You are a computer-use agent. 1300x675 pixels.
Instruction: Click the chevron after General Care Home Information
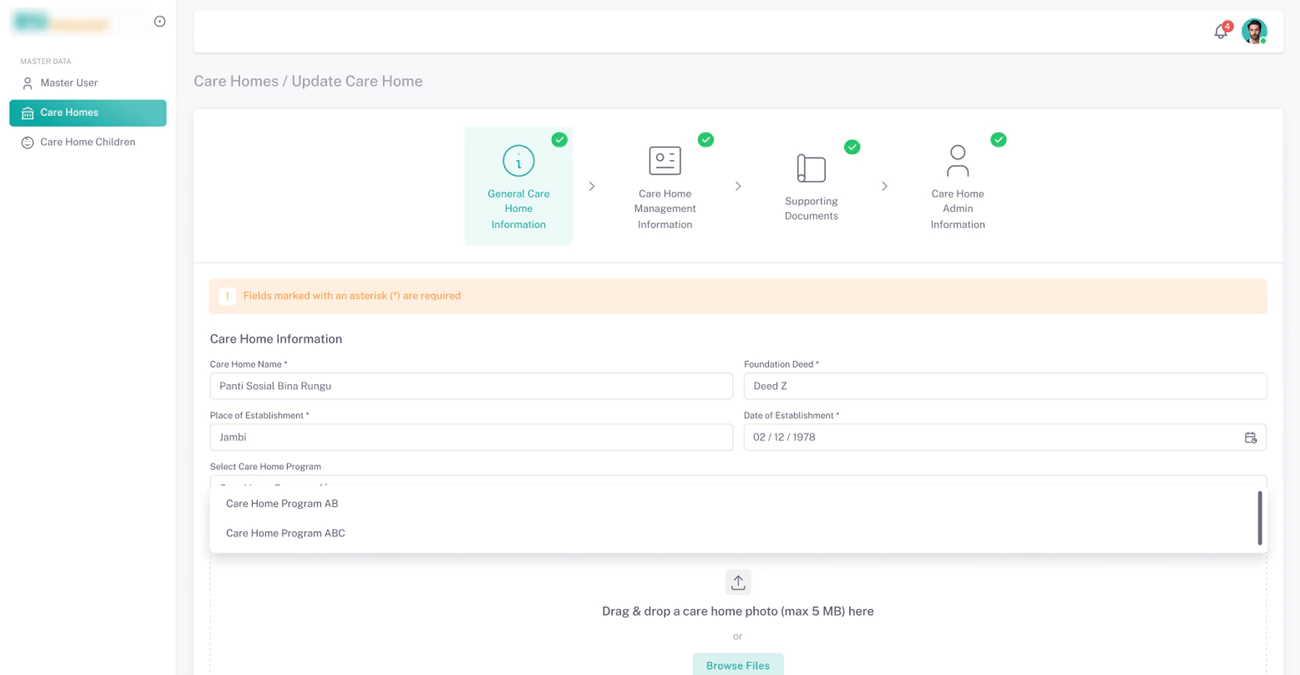(x=592, y=186)
